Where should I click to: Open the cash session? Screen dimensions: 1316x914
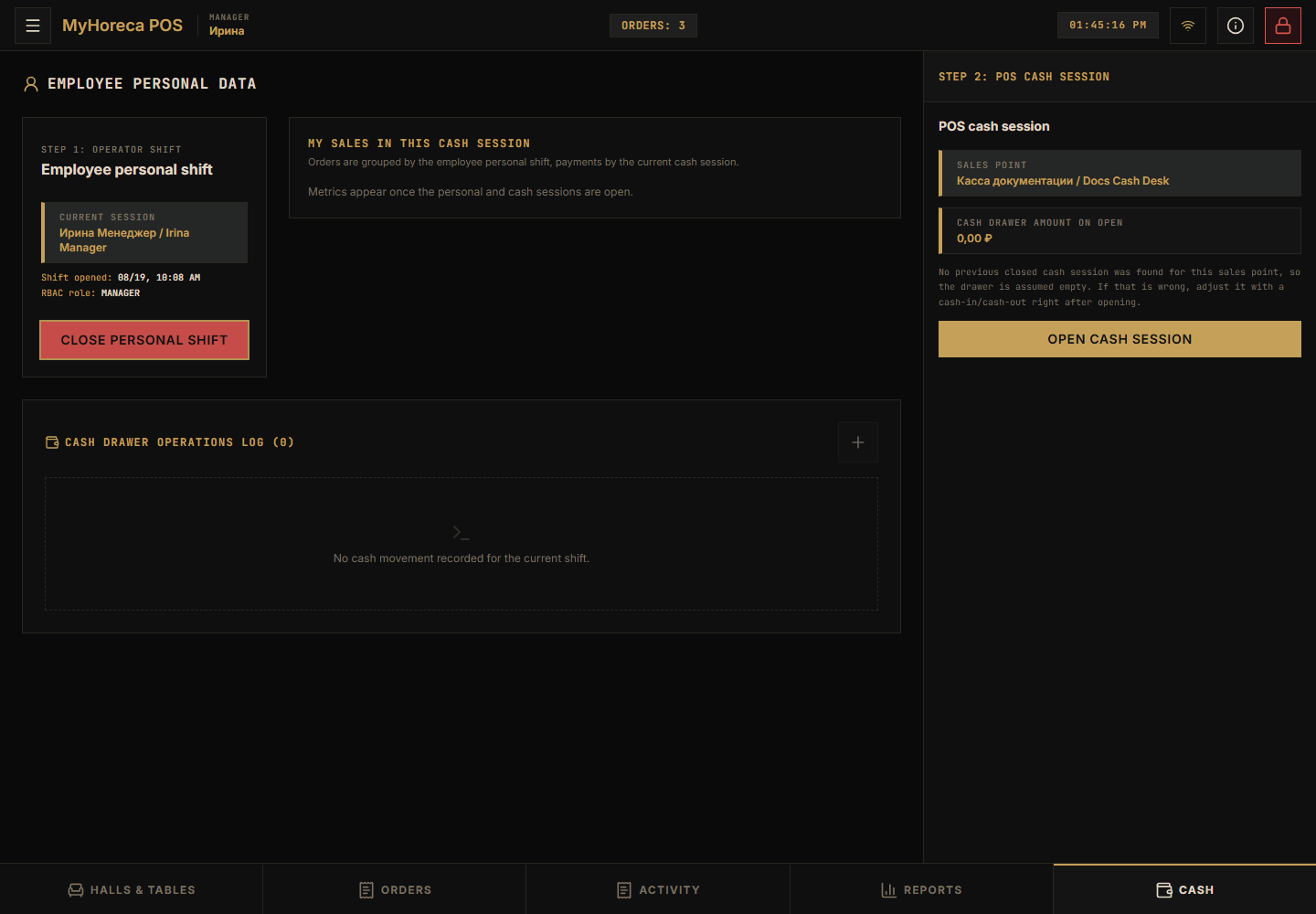[1120, 339]
